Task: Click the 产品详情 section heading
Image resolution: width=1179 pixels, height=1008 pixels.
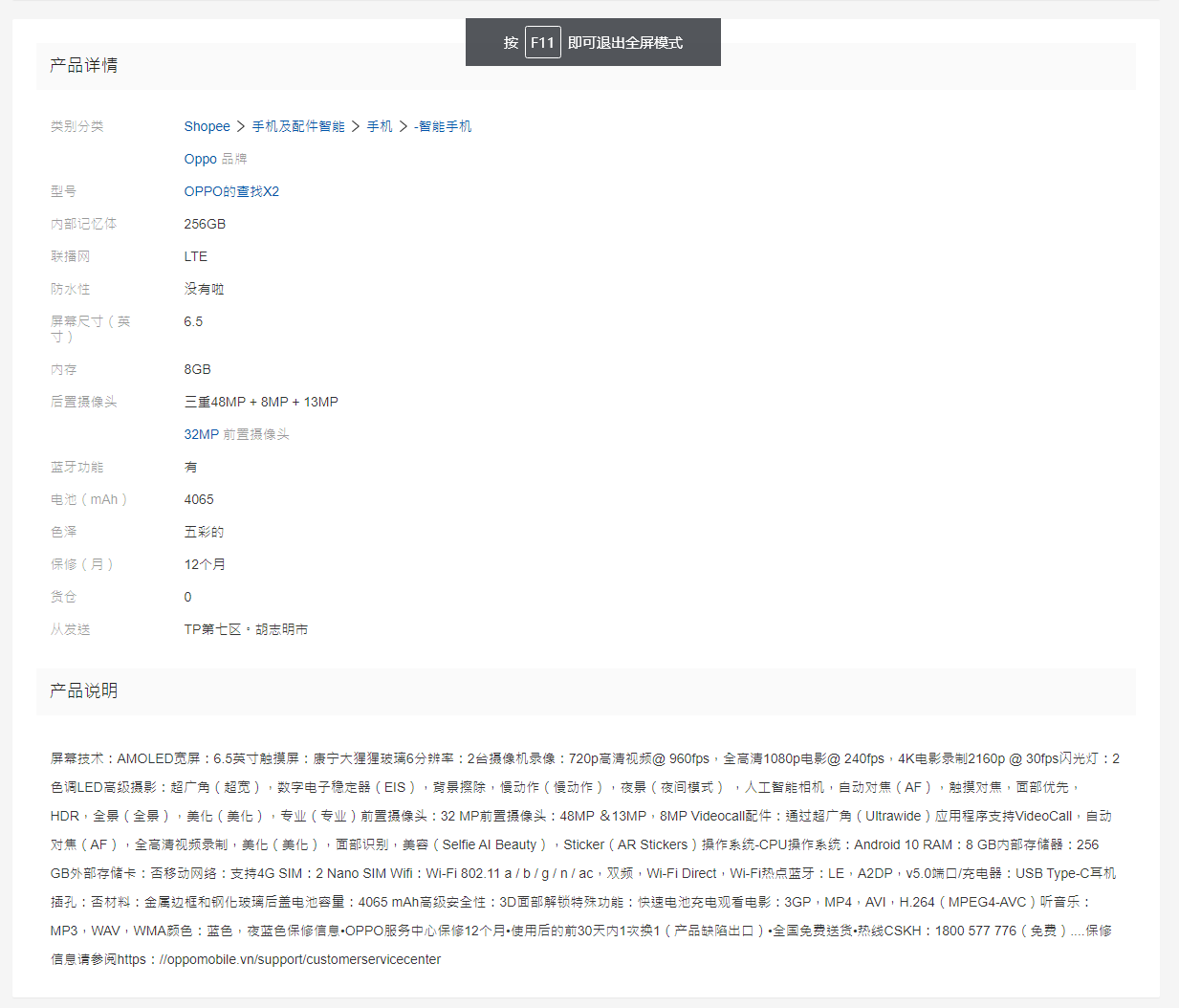Action: pos(84,65)
